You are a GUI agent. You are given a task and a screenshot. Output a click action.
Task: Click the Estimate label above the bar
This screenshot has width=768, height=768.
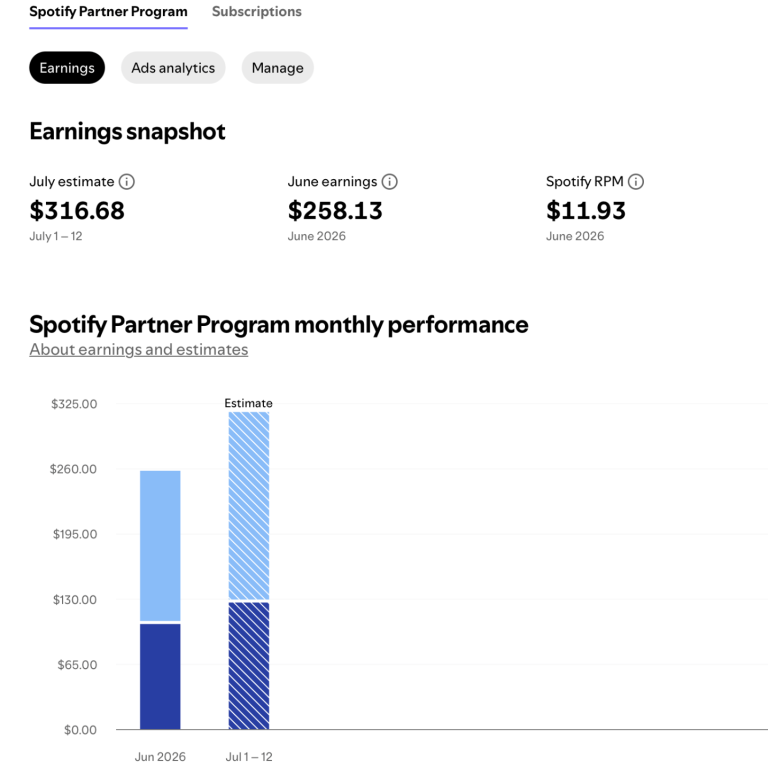pos(248,403)
